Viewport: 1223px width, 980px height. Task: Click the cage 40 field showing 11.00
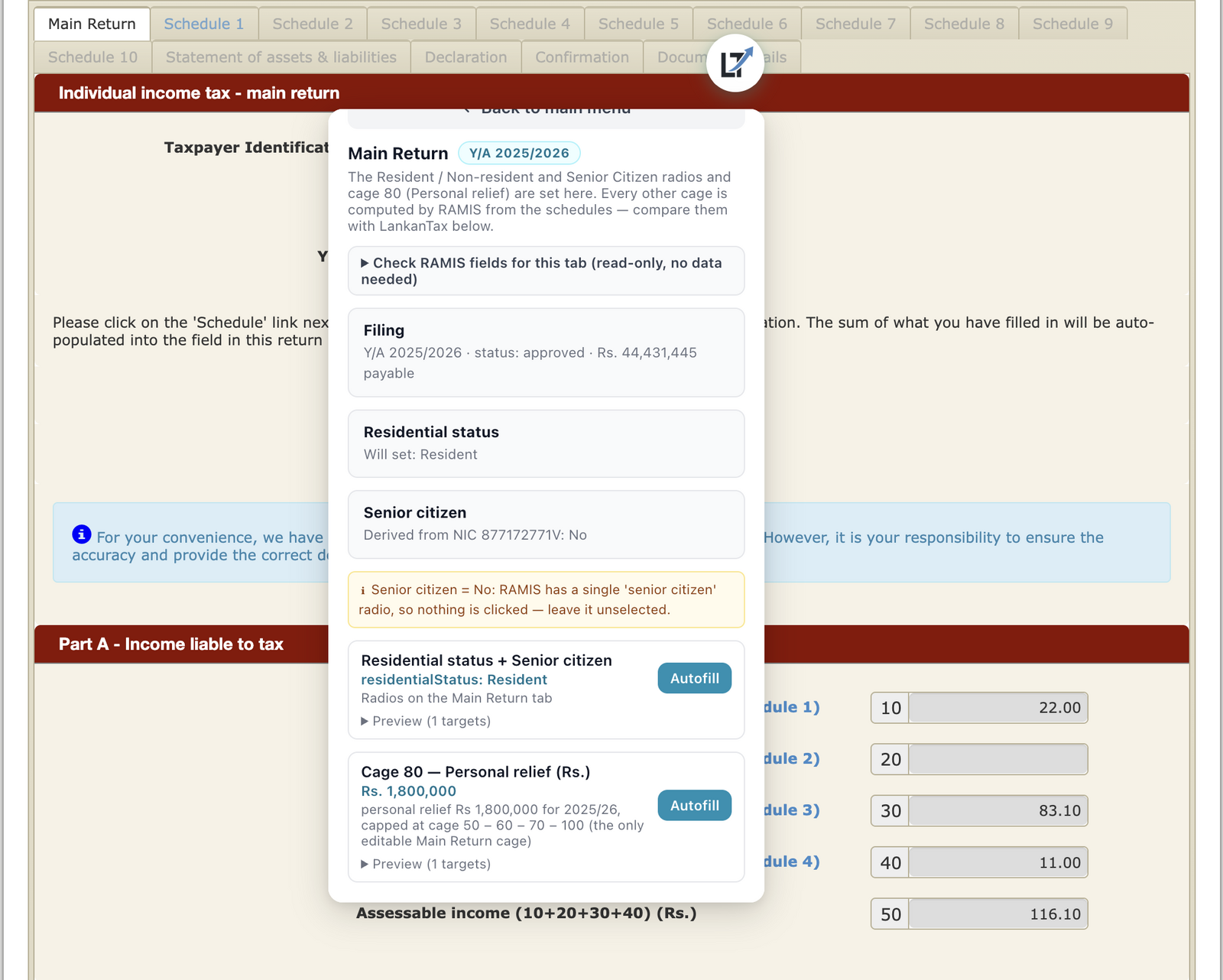(998, 862)
